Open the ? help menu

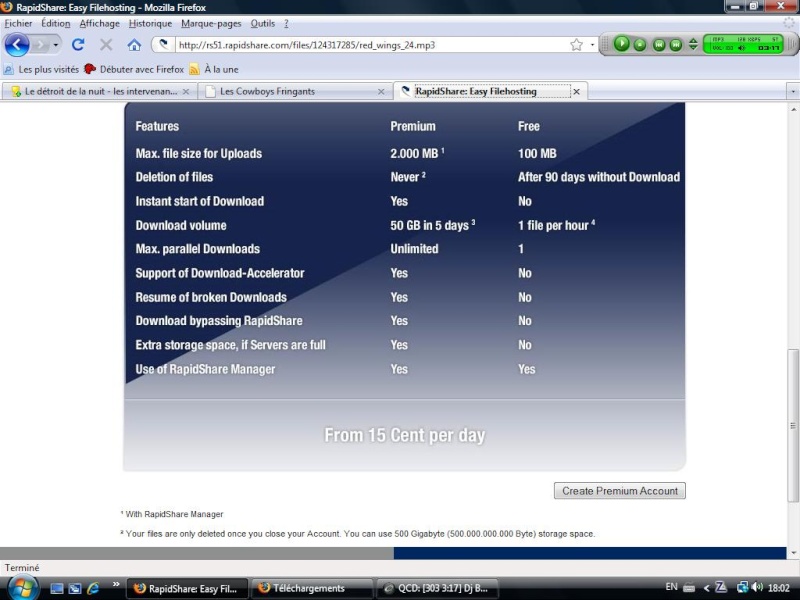click(x=286, y=23)
